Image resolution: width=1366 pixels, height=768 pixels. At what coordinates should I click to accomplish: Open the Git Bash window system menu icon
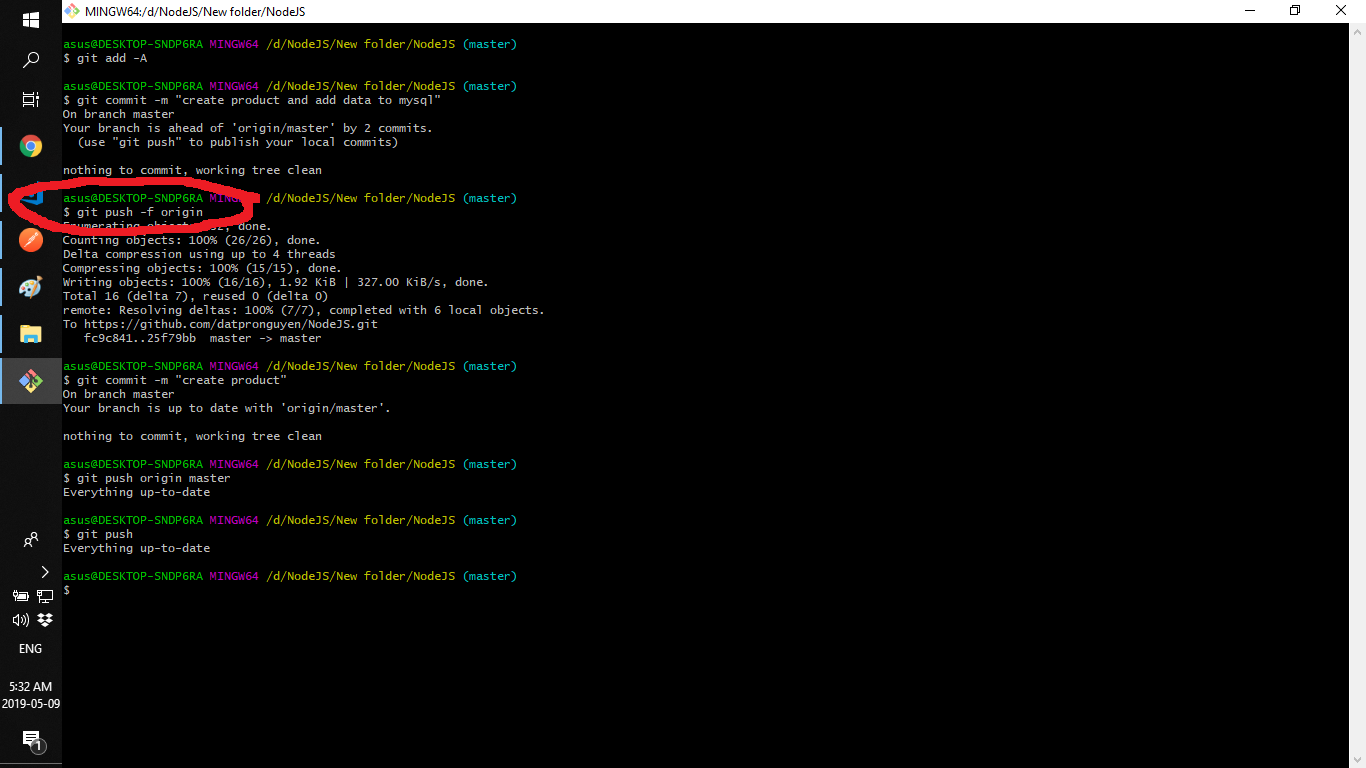click(72, 11)
